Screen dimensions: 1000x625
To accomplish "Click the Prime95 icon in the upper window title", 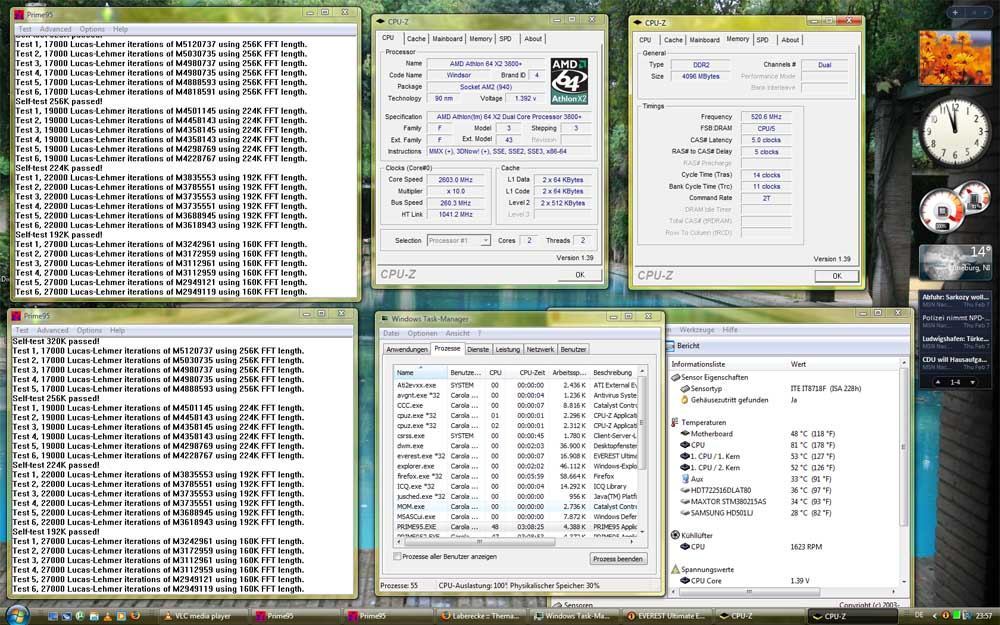I will coord(19,14).
